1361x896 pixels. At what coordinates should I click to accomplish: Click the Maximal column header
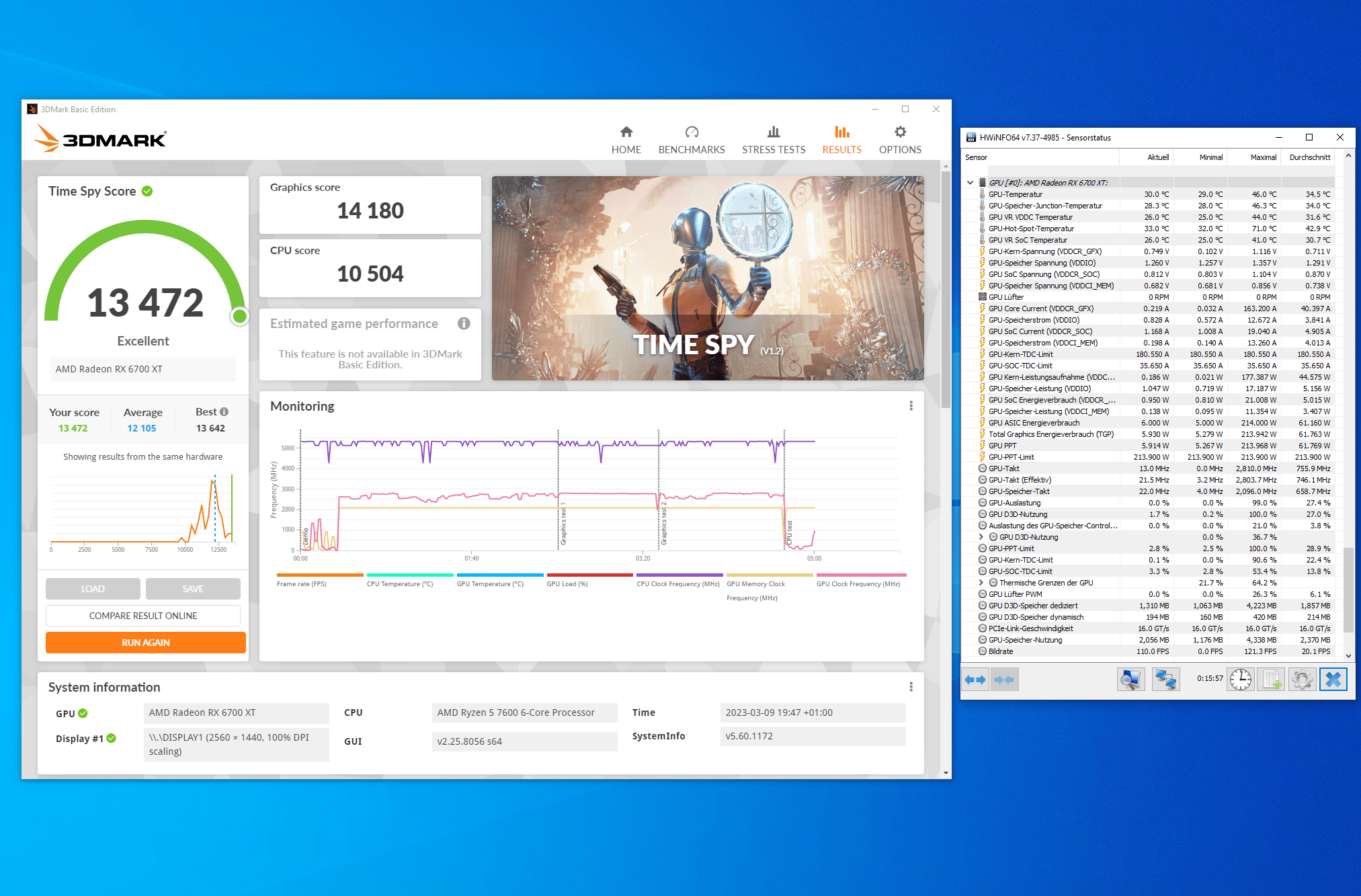[x=1253, y=157]
